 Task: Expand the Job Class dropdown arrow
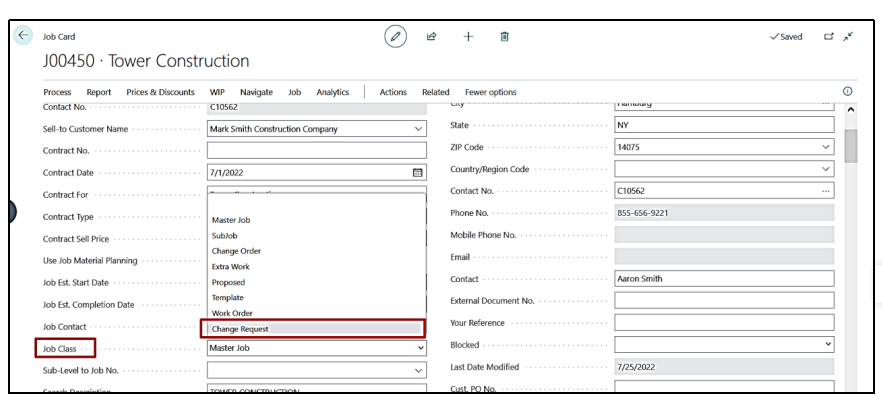(418, 349)
